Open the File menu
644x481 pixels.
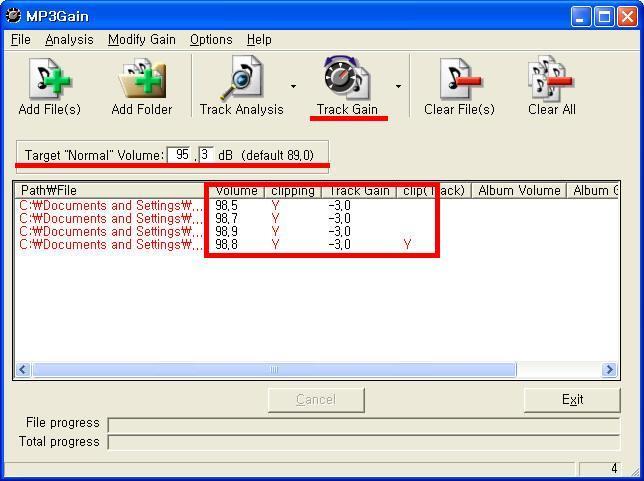point(21,40)
